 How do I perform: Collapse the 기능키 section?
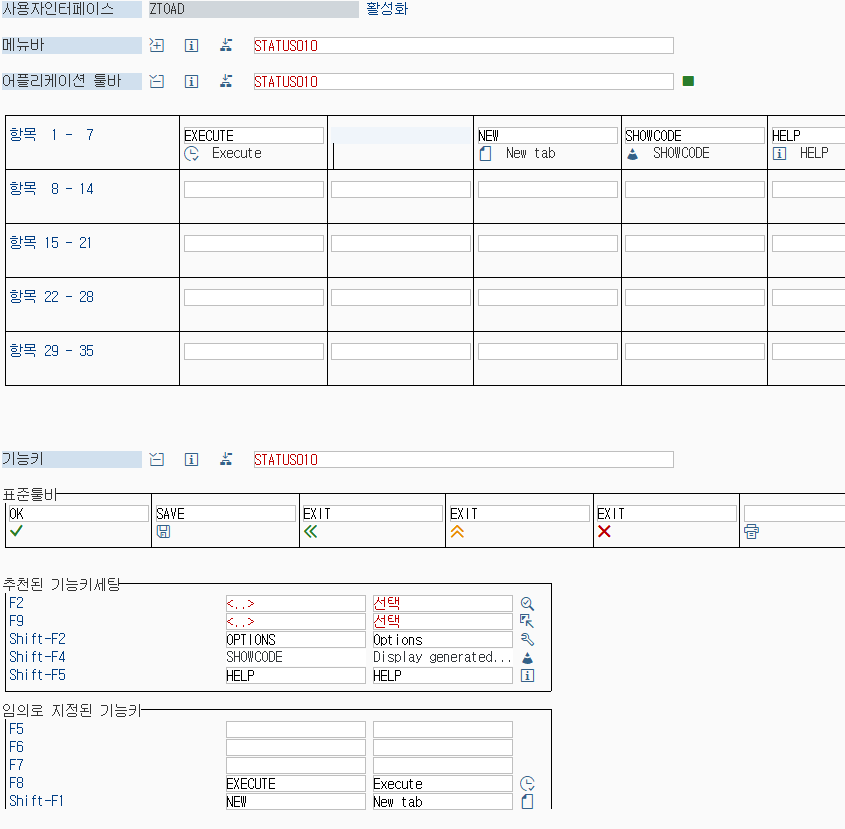click(x=156, y=459)
